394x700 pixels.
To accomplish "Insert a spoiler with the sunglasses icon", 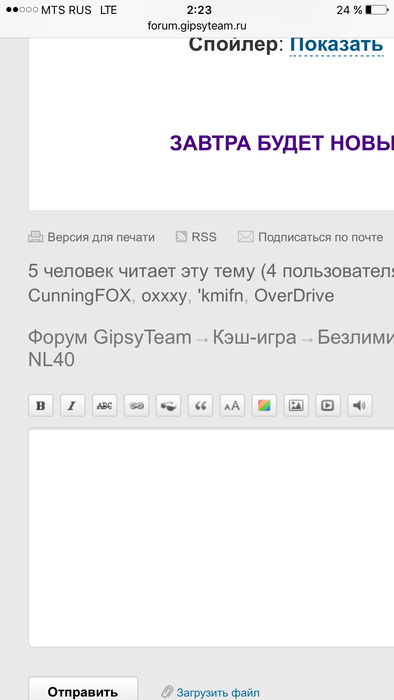I will pos(168,405).
